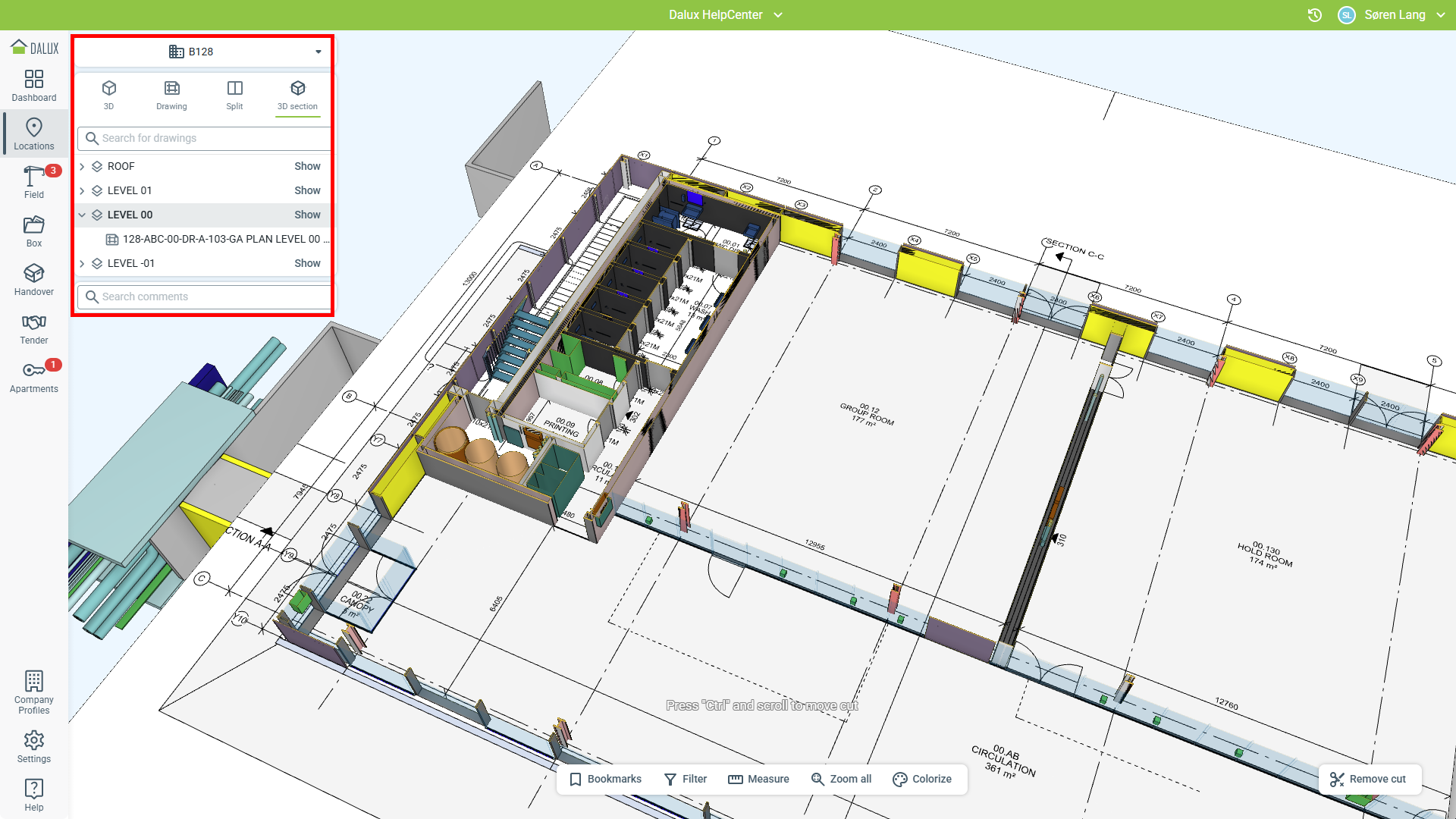Show the LEVEL -01 drawings

pos(307,263)
